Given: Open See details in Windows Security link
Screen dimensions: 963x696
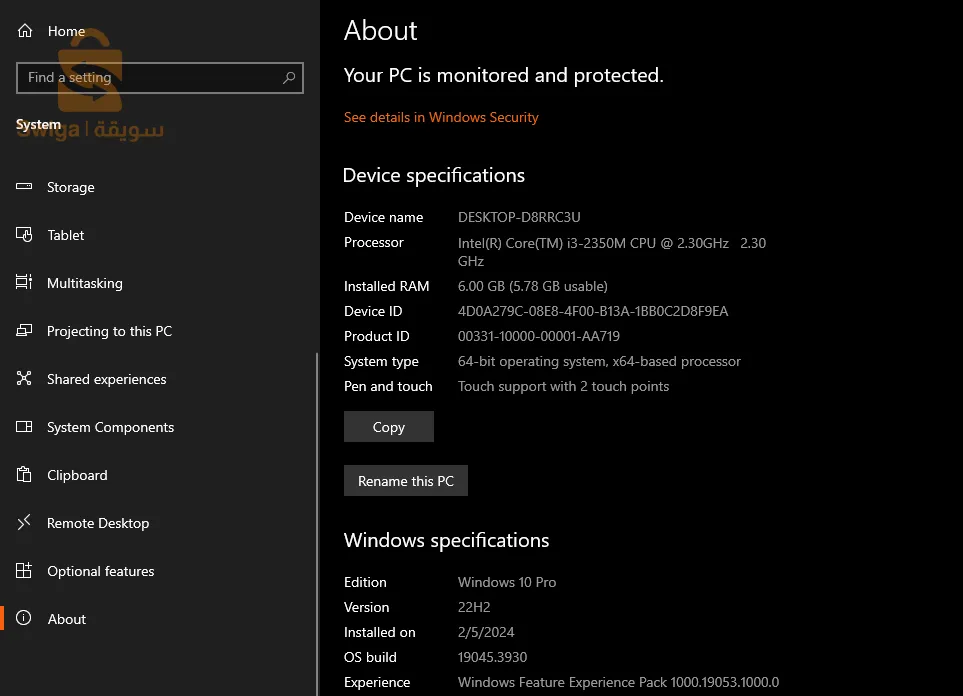Looking at the screenshot, I should click(441, 117).
